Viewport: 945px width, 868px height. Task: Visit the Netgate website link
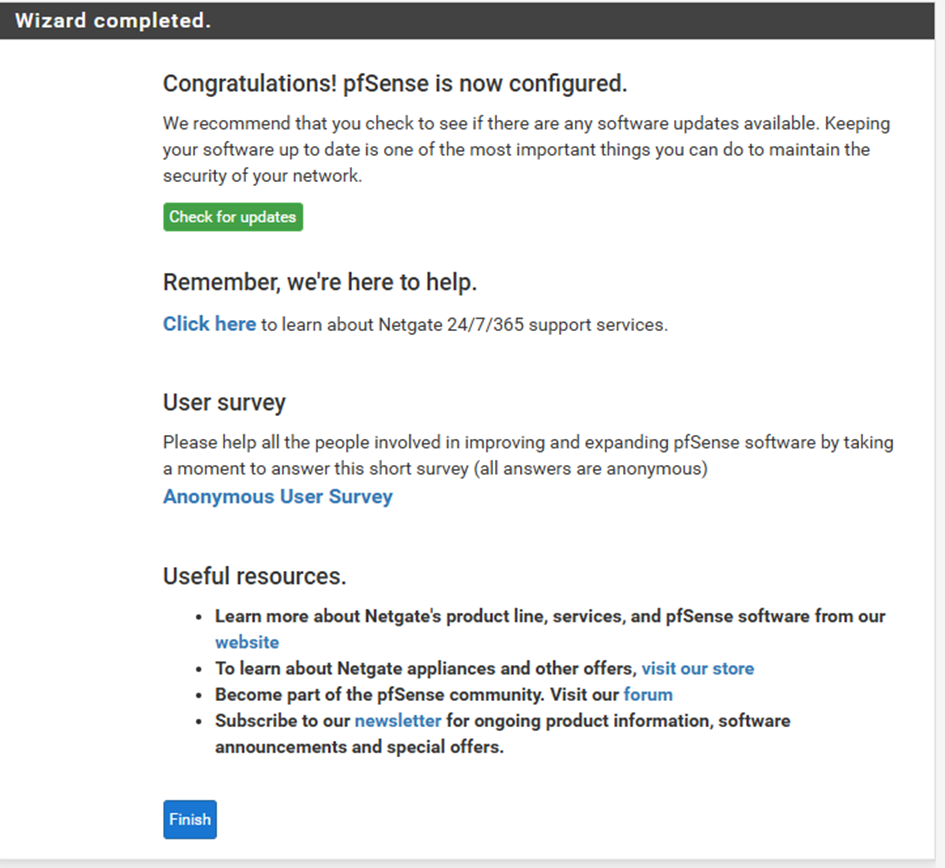click(x=247, y=642)
